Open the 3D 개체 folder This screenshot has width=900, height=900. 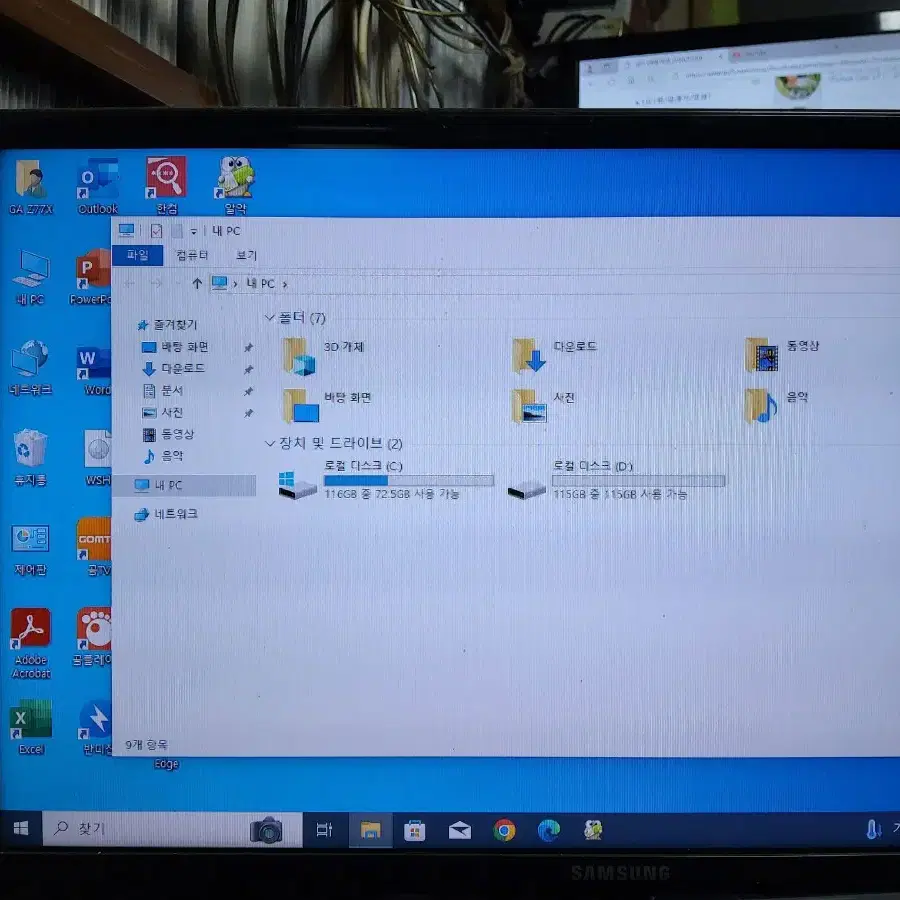tap(324, 356)
